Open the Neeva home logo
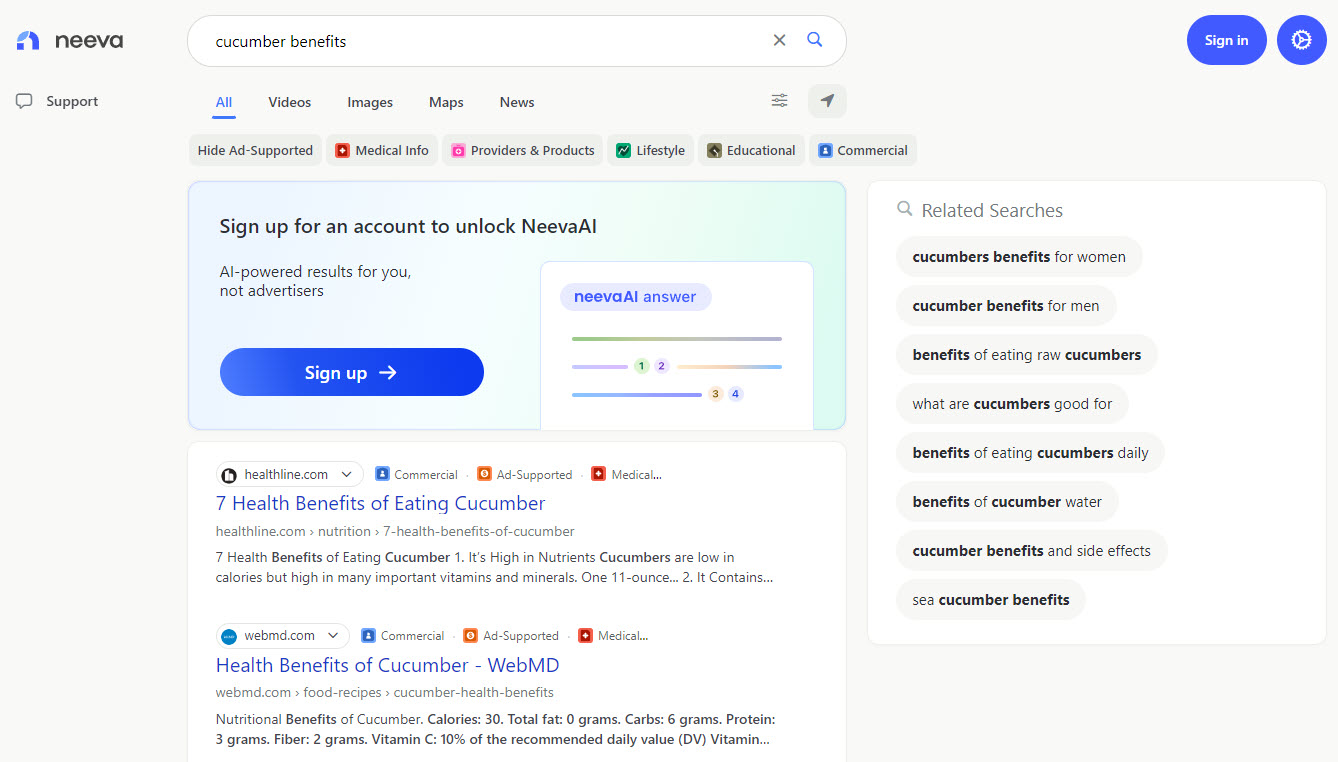This screenshot has width=1338, height=762. click(x=69, y=41)
